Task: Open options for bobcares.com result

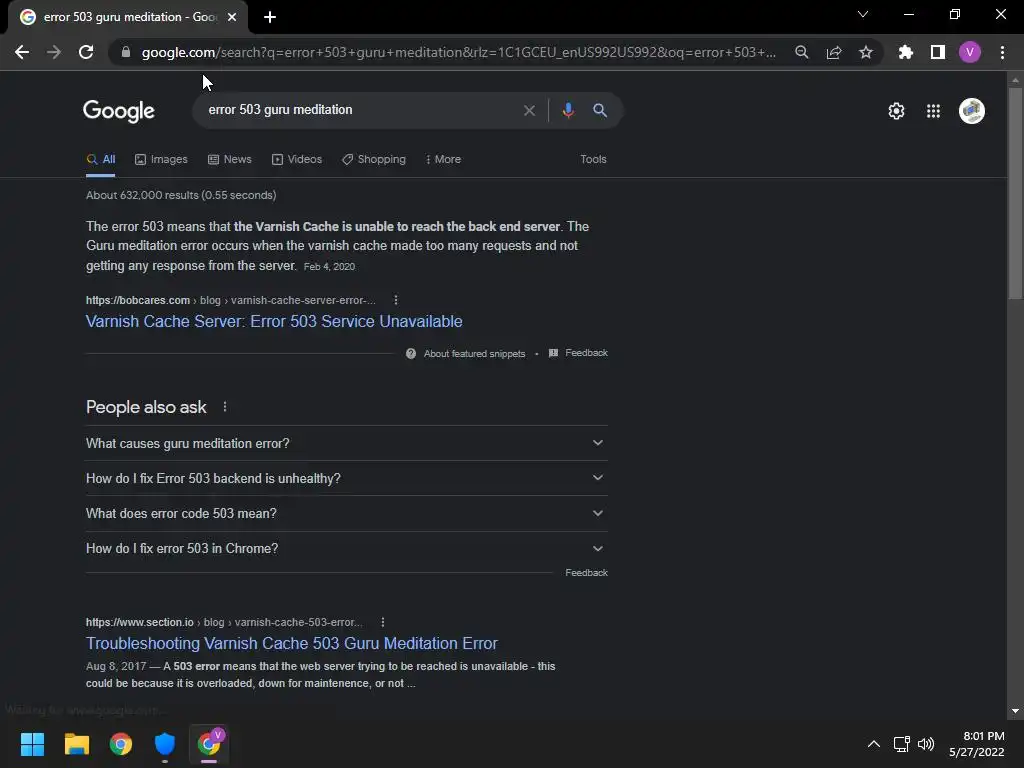Action: (396, 300)
